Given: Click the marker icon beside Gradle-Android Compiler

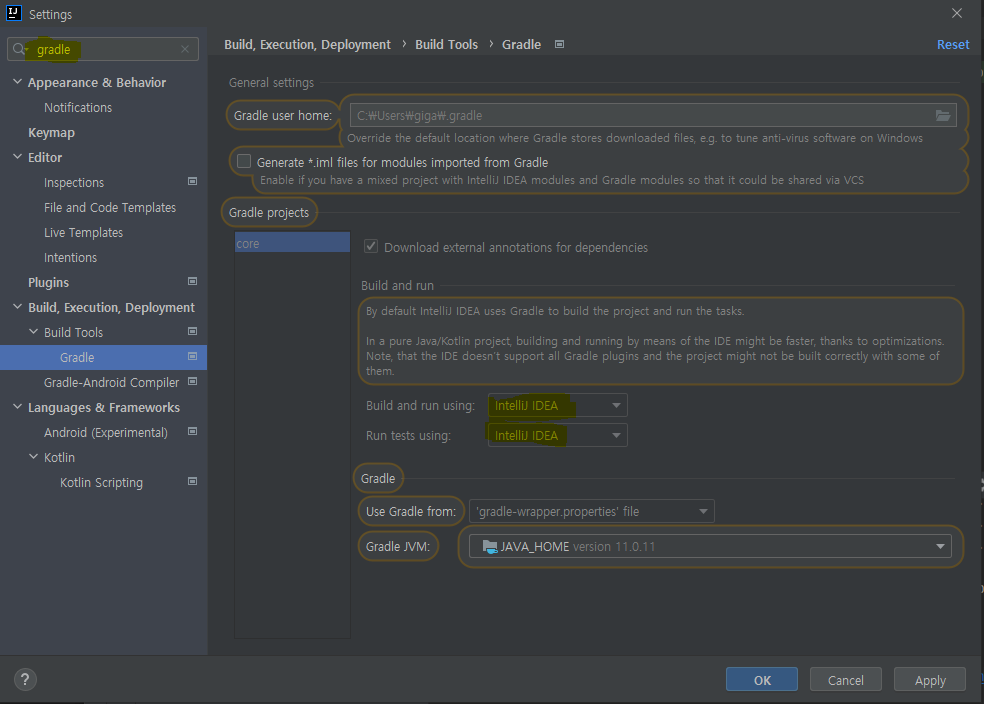Looking at the screenshot, I should [193, 381].
